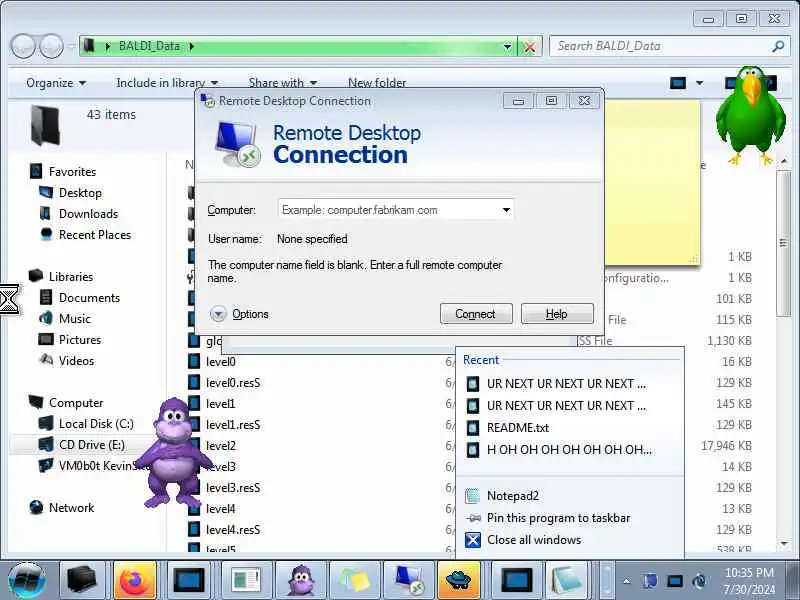Open Downloads in Favorites
The width and height of the screenshot is (800, 600).
pos(88,214)
